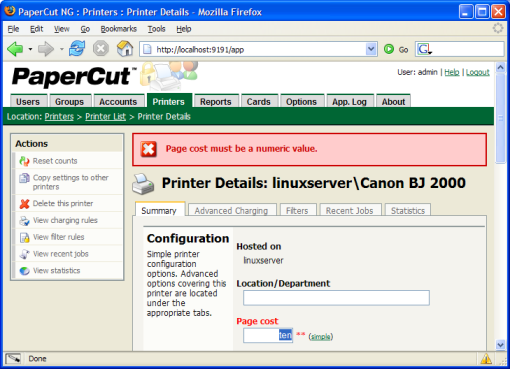
Task: Select the Summary sub-tab
Action: coord(159,210)
